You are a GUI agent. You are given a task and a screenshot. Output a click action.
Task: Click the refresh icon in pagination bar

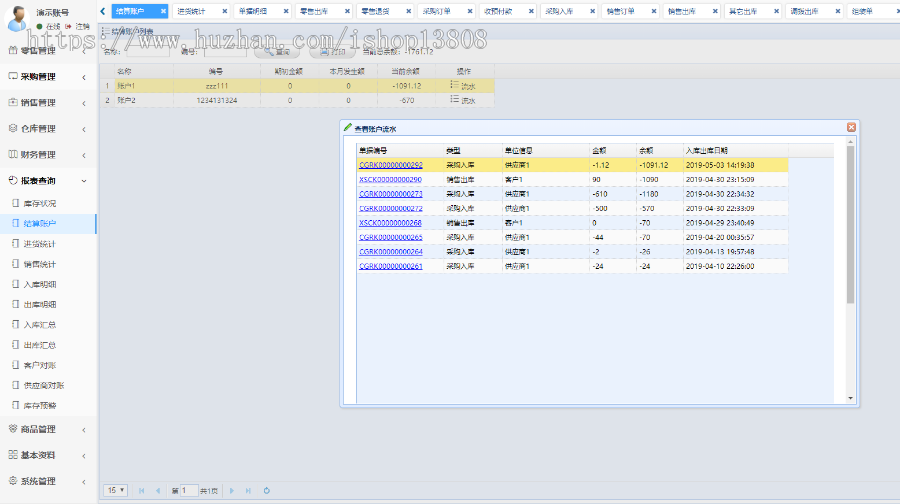pos(267,490)
